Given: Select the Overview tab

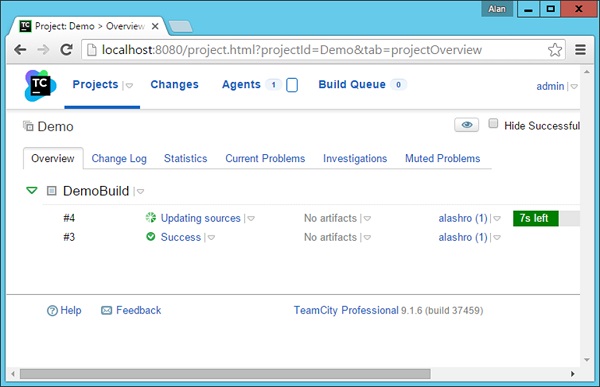Looking at the screenshot, I should (x=53, y=158).
